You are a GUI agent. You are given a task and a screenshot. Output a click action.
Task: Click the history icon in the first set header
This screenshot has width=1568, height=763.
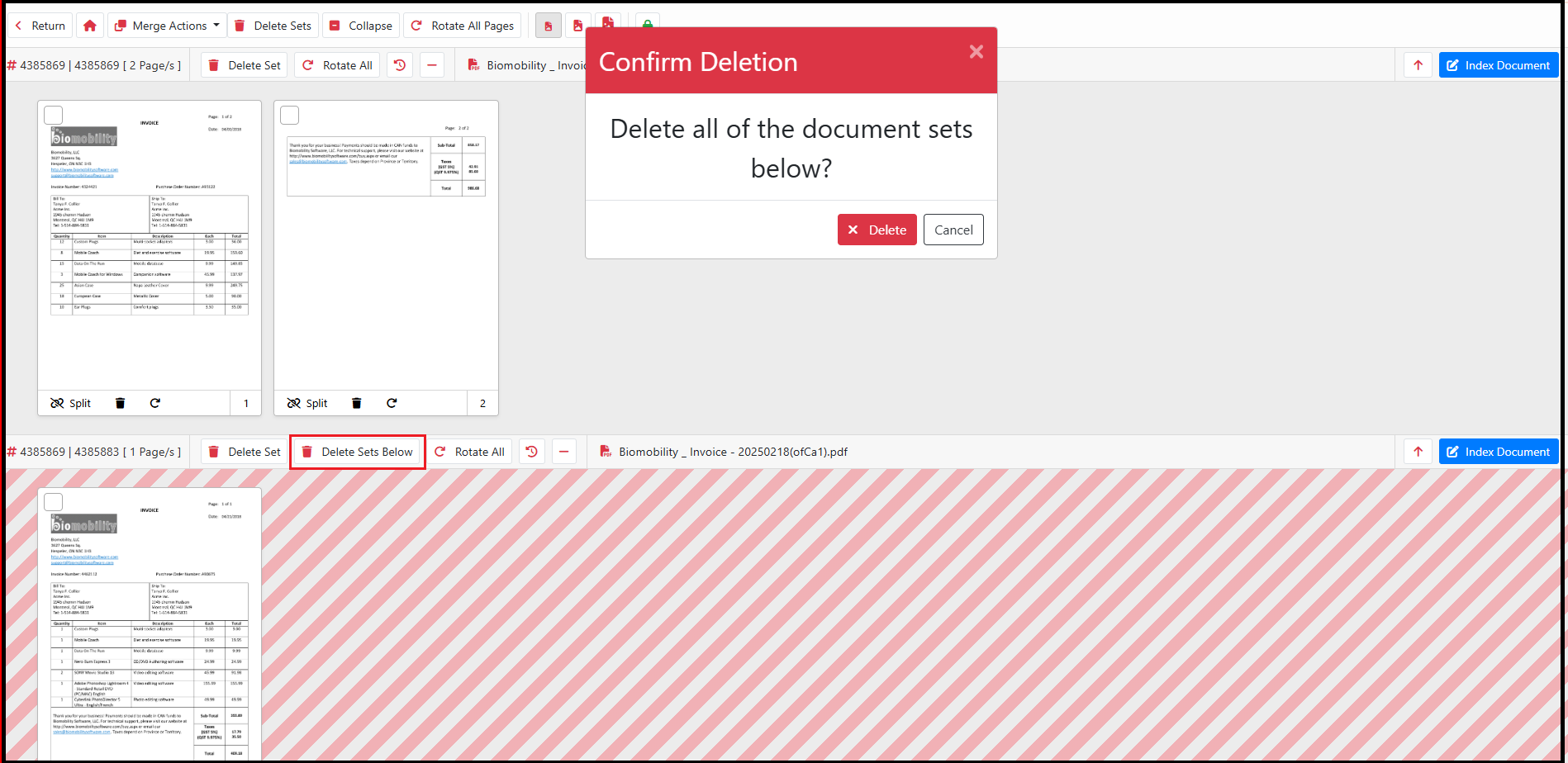click(400, 65)
